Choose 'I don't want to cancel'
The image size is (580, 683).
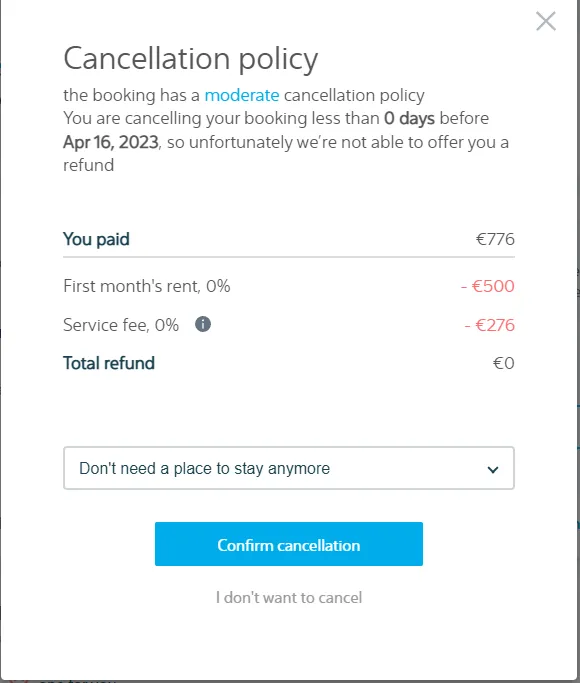[289, 597]
